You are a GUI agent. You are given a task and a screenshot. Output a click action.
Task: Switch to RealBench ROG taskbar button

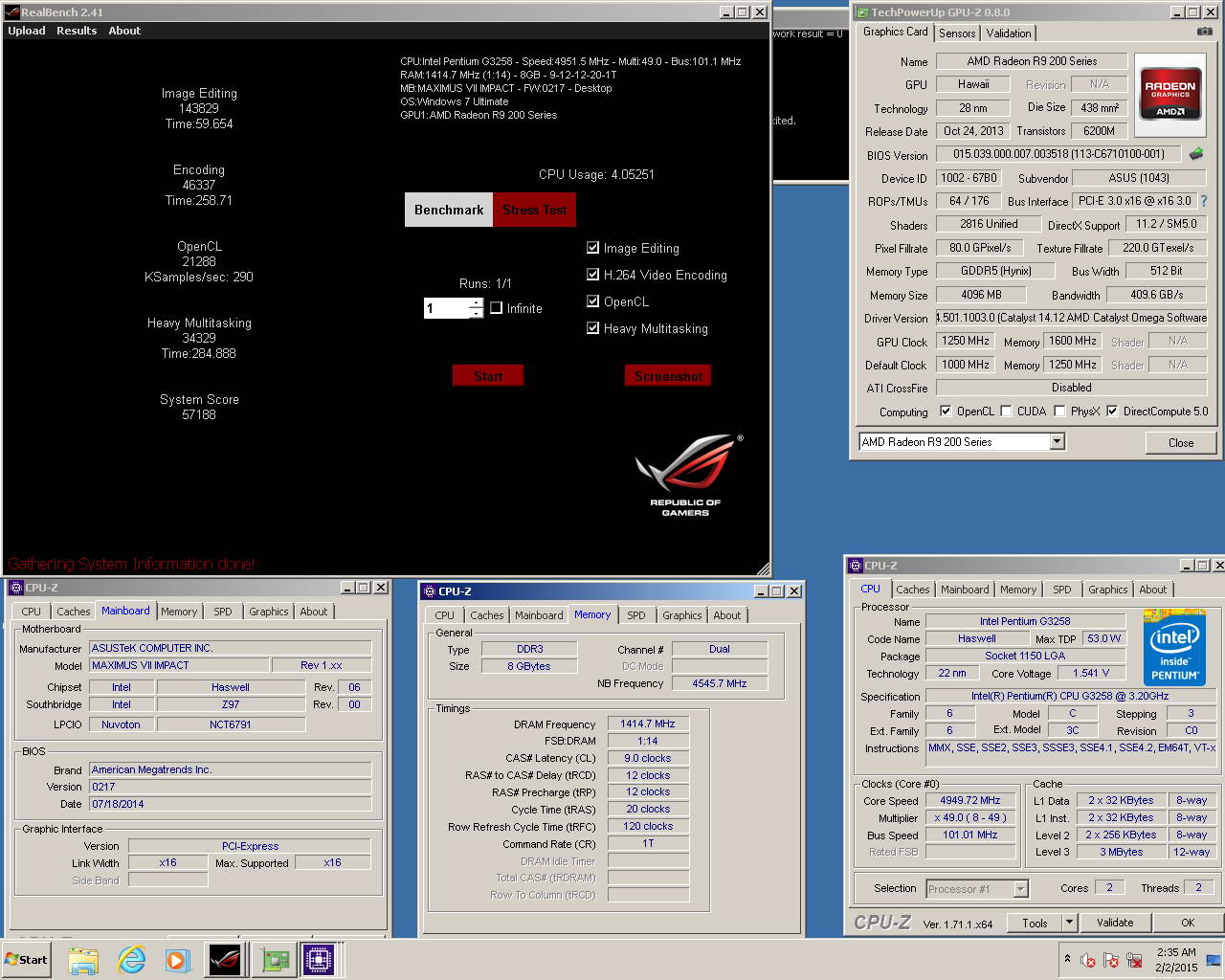pyautogui.click(x=226, y=960)
